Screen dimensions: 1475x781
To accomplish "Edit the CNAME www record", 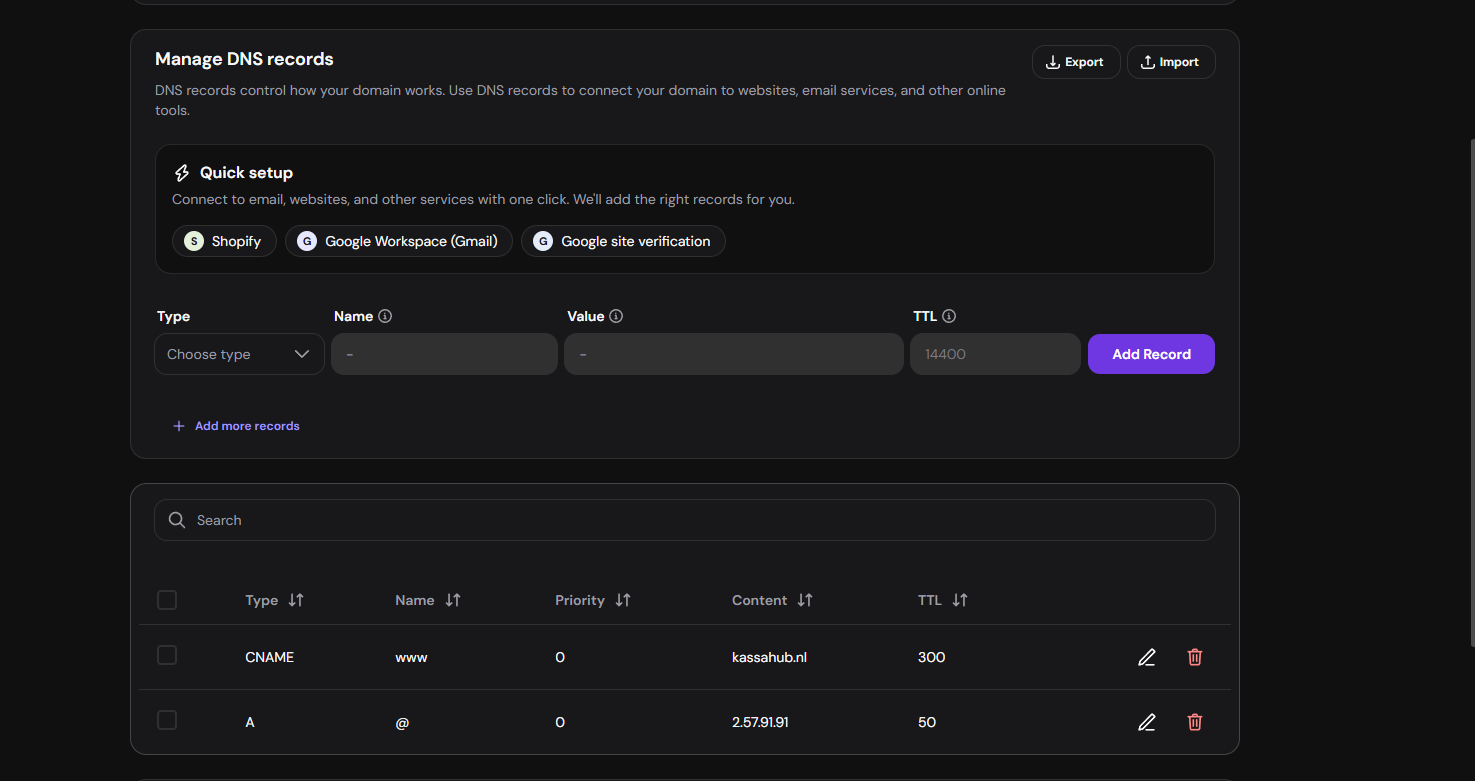I will click(x=1147, y=657).
